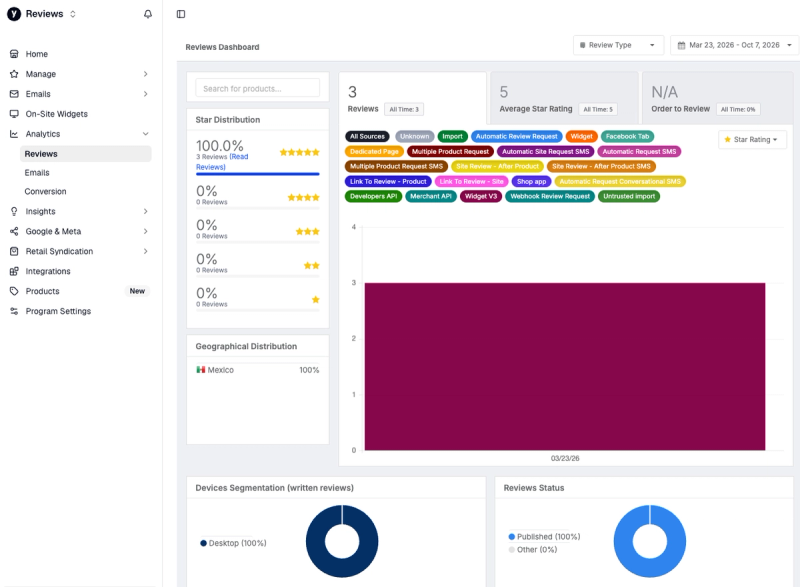
Task: Toggle the Dedicated Page filter
Action: tap(374, 151)
